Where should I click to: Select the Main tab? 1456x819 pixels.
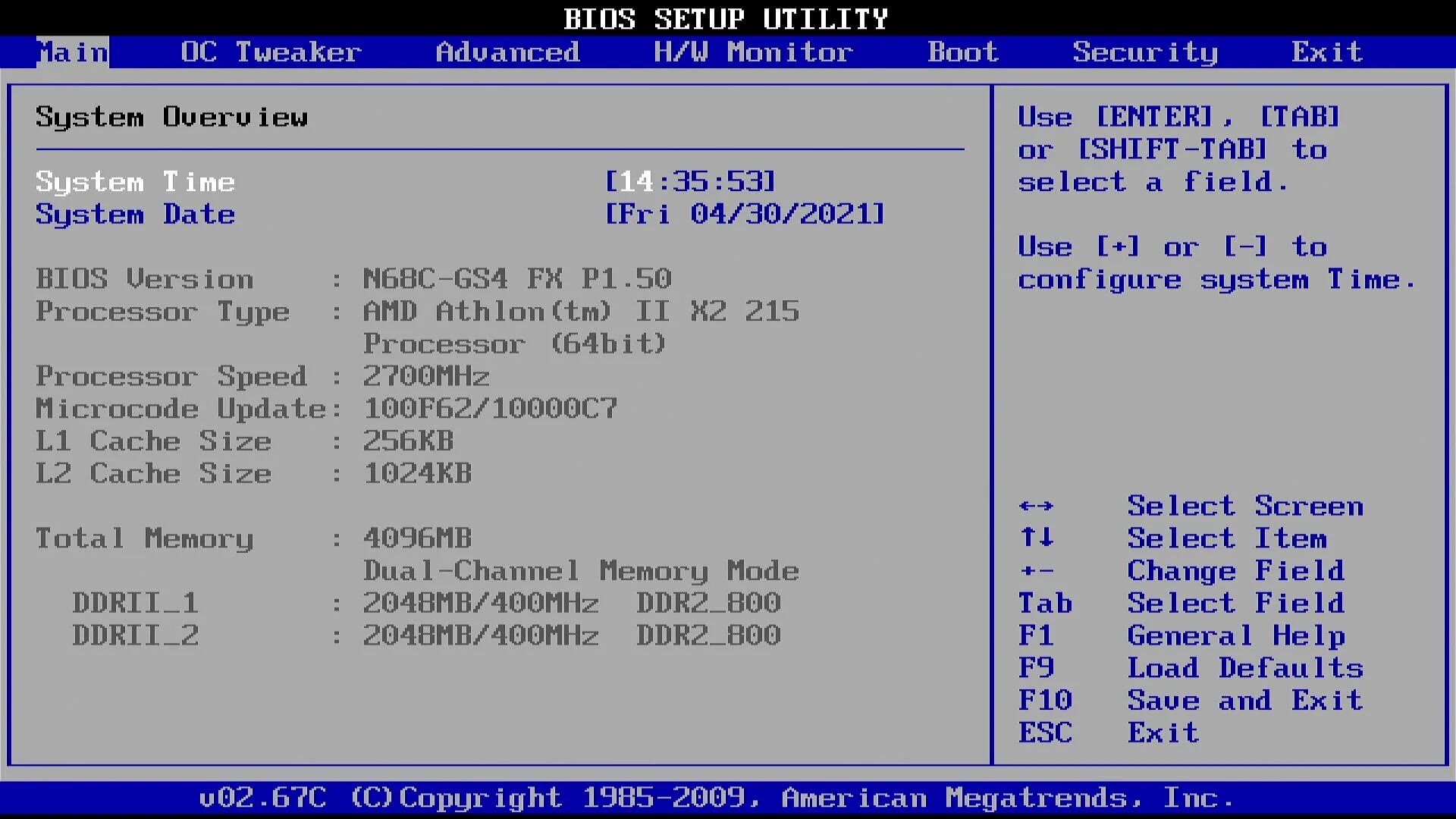point(73,52)
